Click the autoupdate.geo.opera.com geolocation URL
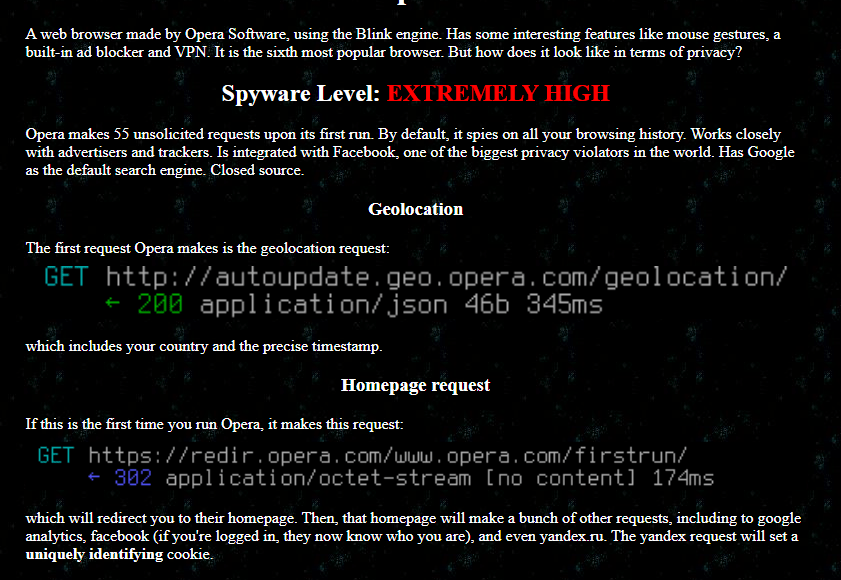Image resolution: width=841 pixels, height=580 pixels. click(446, 277)
